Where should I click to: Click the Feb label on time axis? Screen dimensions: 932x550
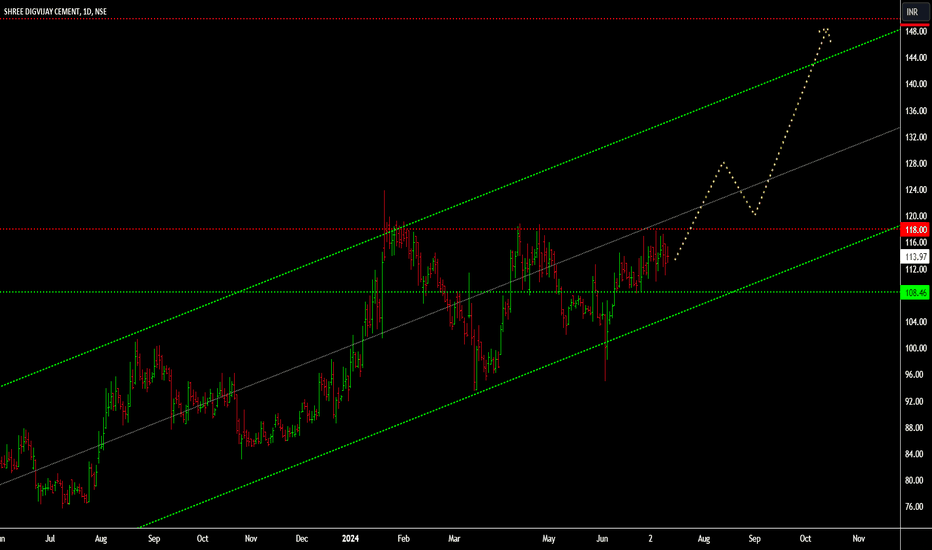404,539
